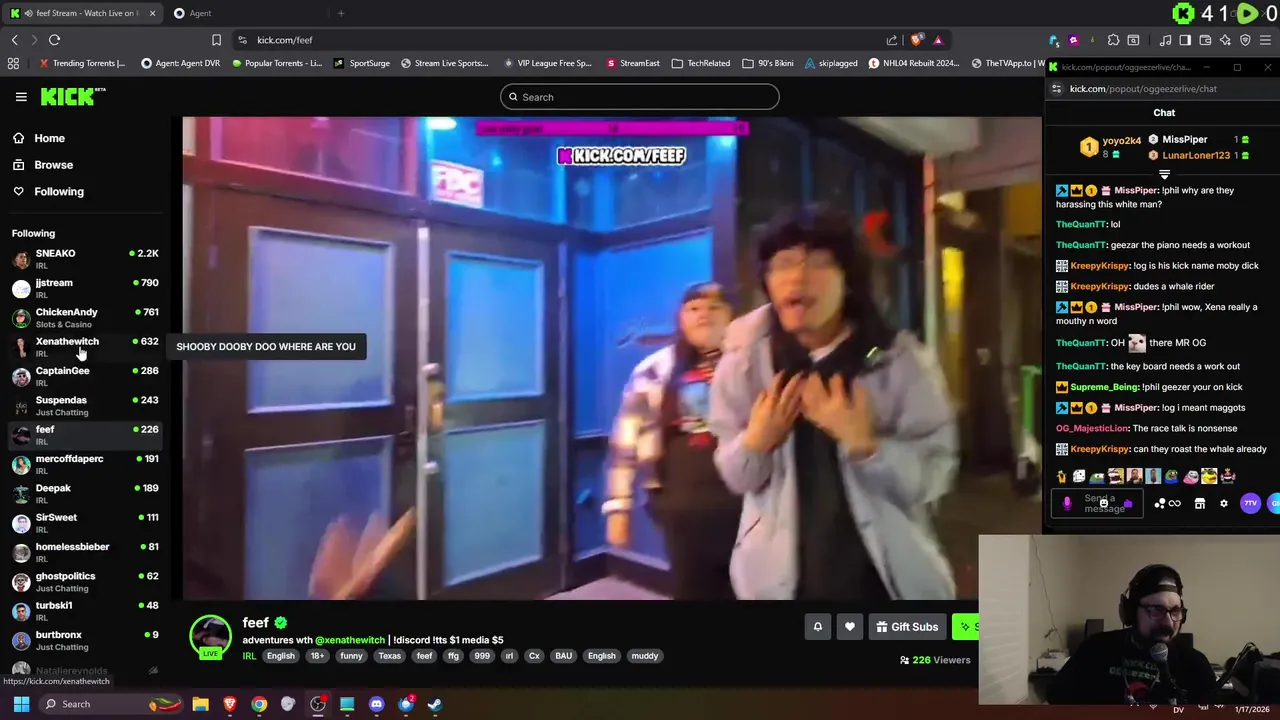Open Suspendas channel in Following list
This screenshot has height=720, width=1280.
pyautogui.click(x=85, y=405)
